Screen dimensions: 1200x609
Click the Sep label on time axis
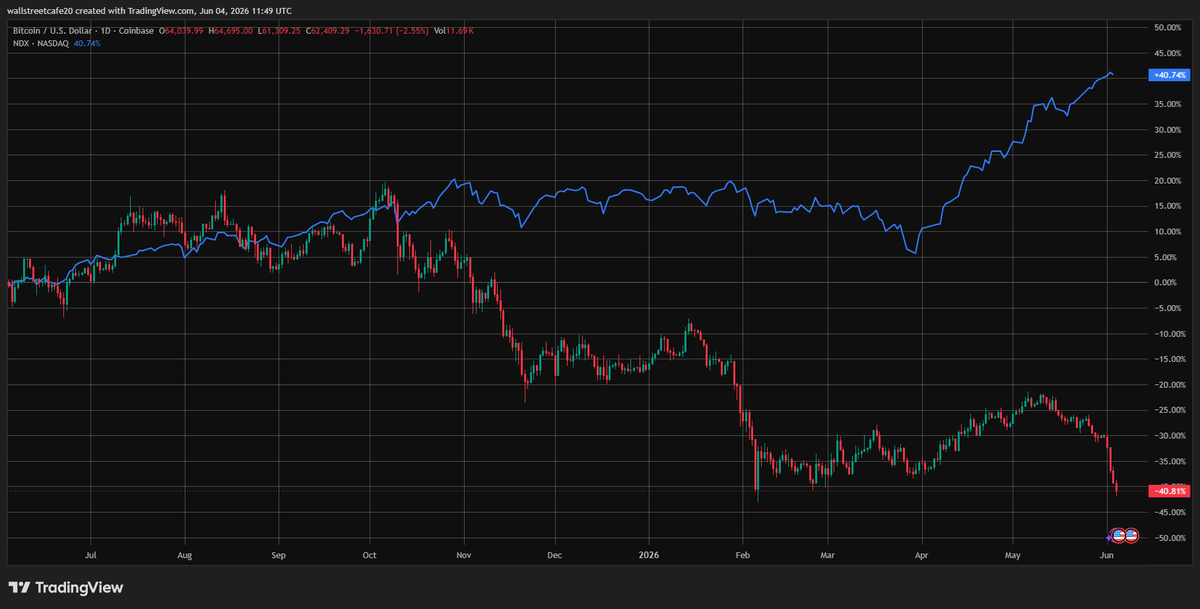pyautogui.click(x=278, y=553)
